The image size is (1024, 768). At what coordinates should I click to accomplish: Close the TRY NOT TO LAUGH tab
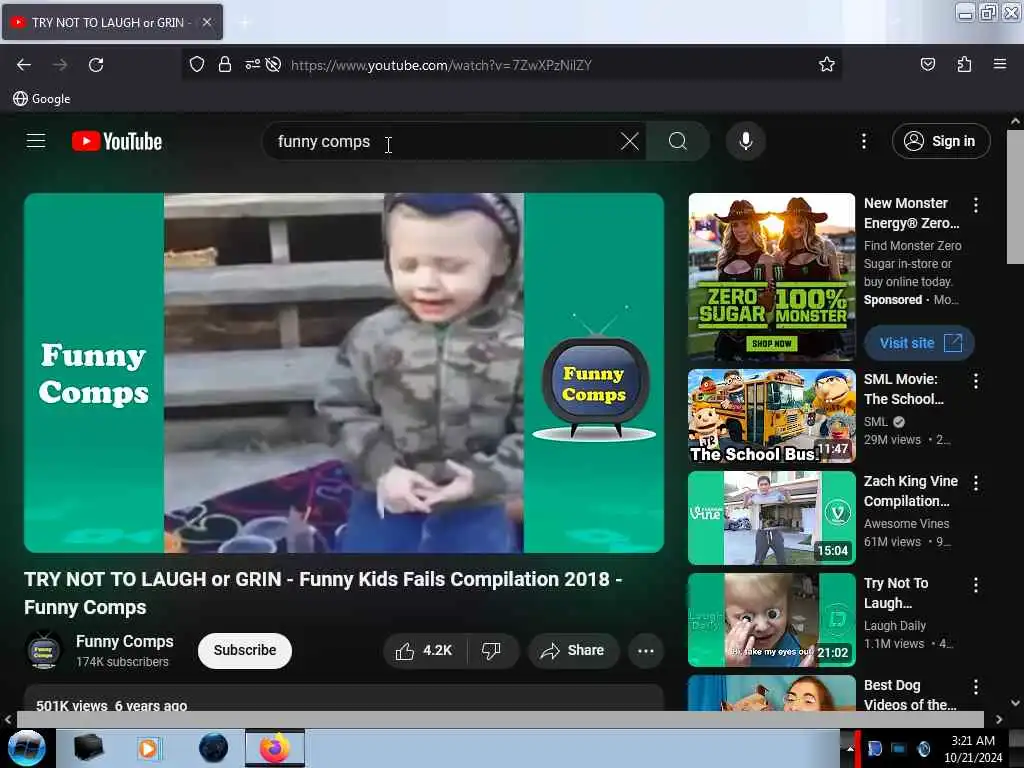tap(206, 22)
